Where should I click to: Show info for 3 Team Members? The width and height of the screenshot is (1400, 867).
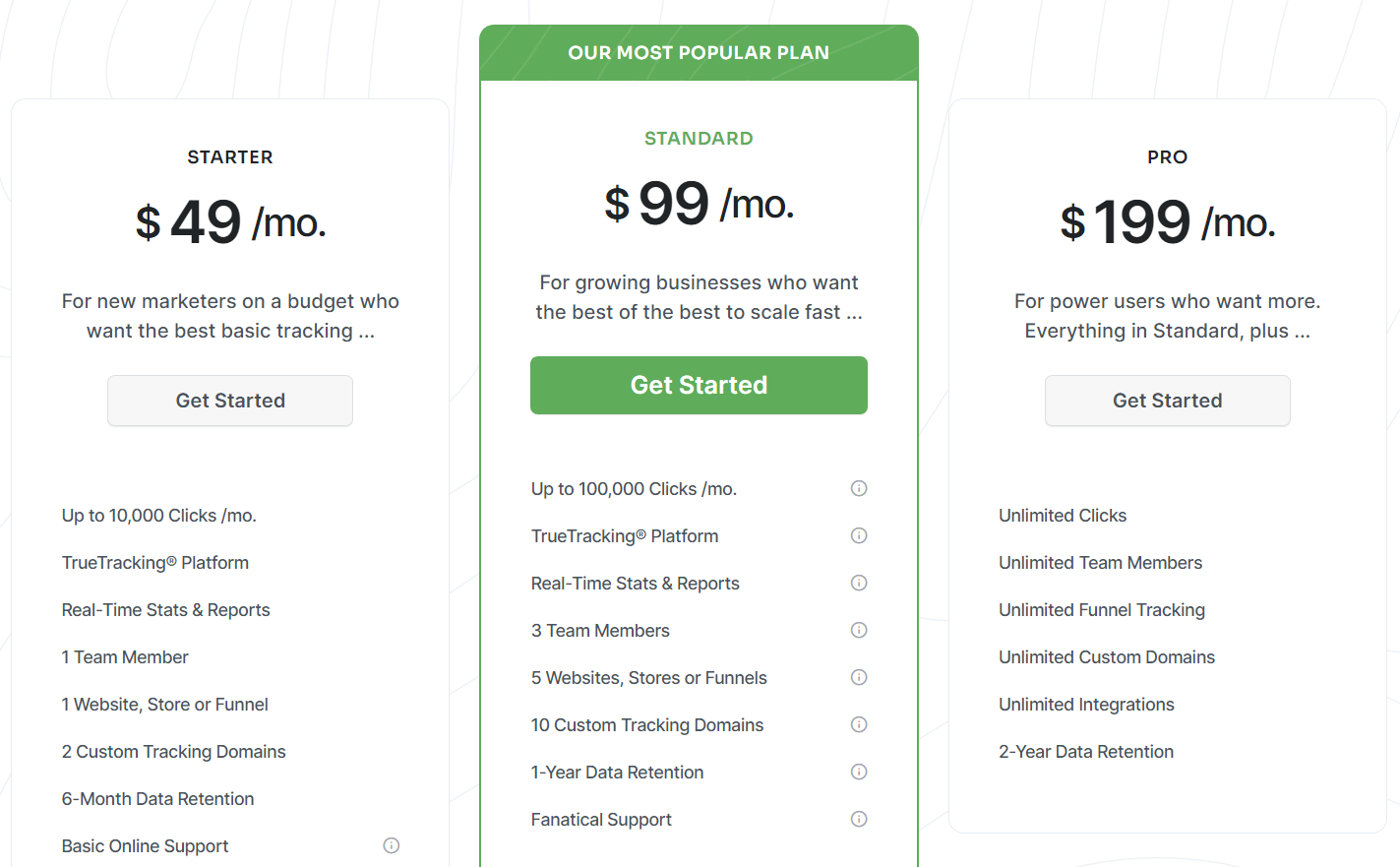(x=859, y=630)
